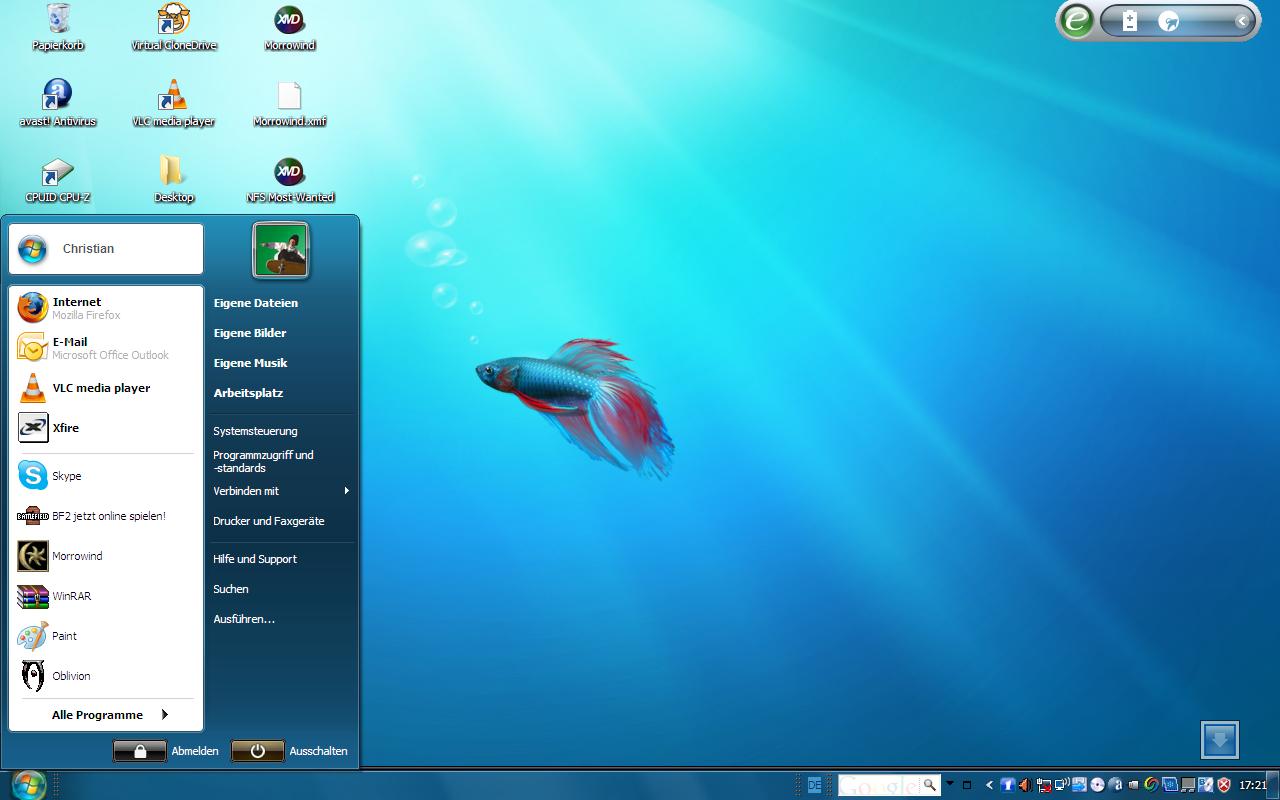Select the avast! Antivirus desktop icon
Screen dimensions: 1280x800
coord(58,102)
